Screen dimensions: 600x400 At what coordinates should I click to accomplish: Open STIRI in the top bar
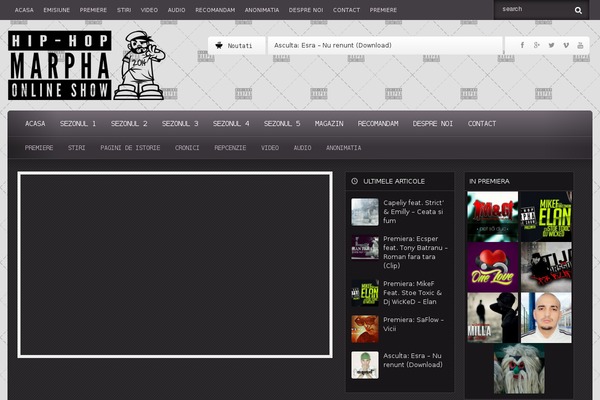124,10
